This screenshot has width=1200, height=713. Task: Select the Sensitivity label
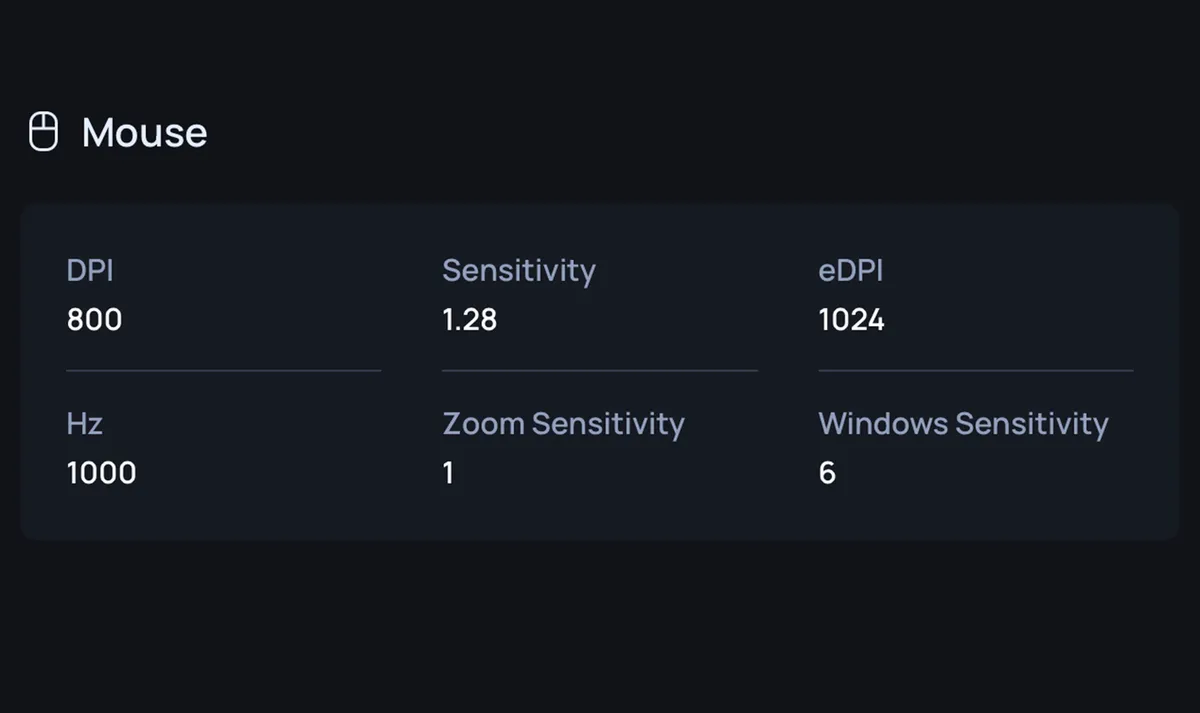pos(519,271)
